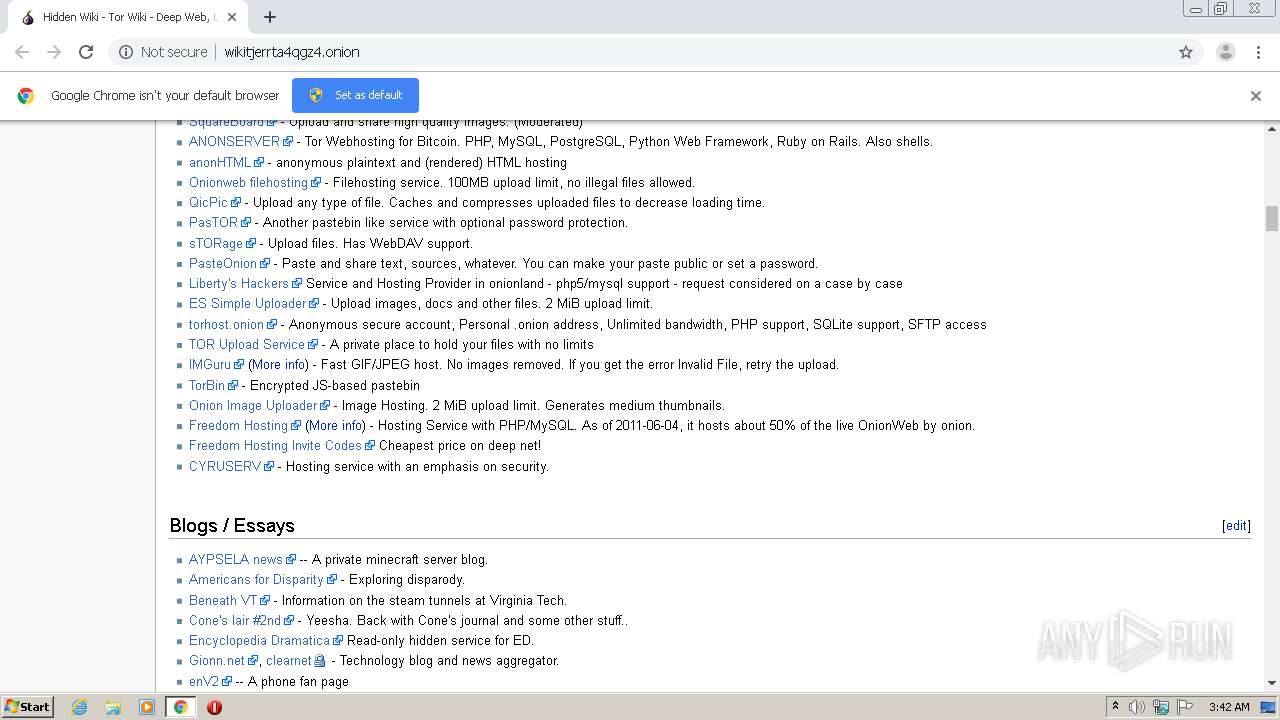Viewport: 1280px width, 720px height.
Task: Open the Gionn.net link
Action: click(x=217, y=660)
